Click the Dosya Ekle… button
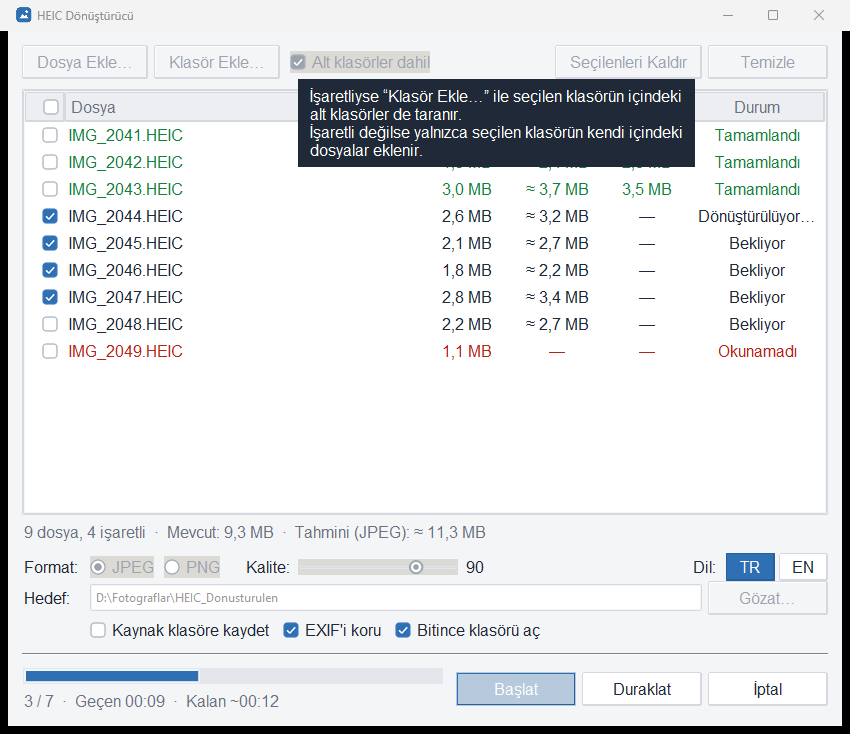The image size is (850, 734). 85,62
